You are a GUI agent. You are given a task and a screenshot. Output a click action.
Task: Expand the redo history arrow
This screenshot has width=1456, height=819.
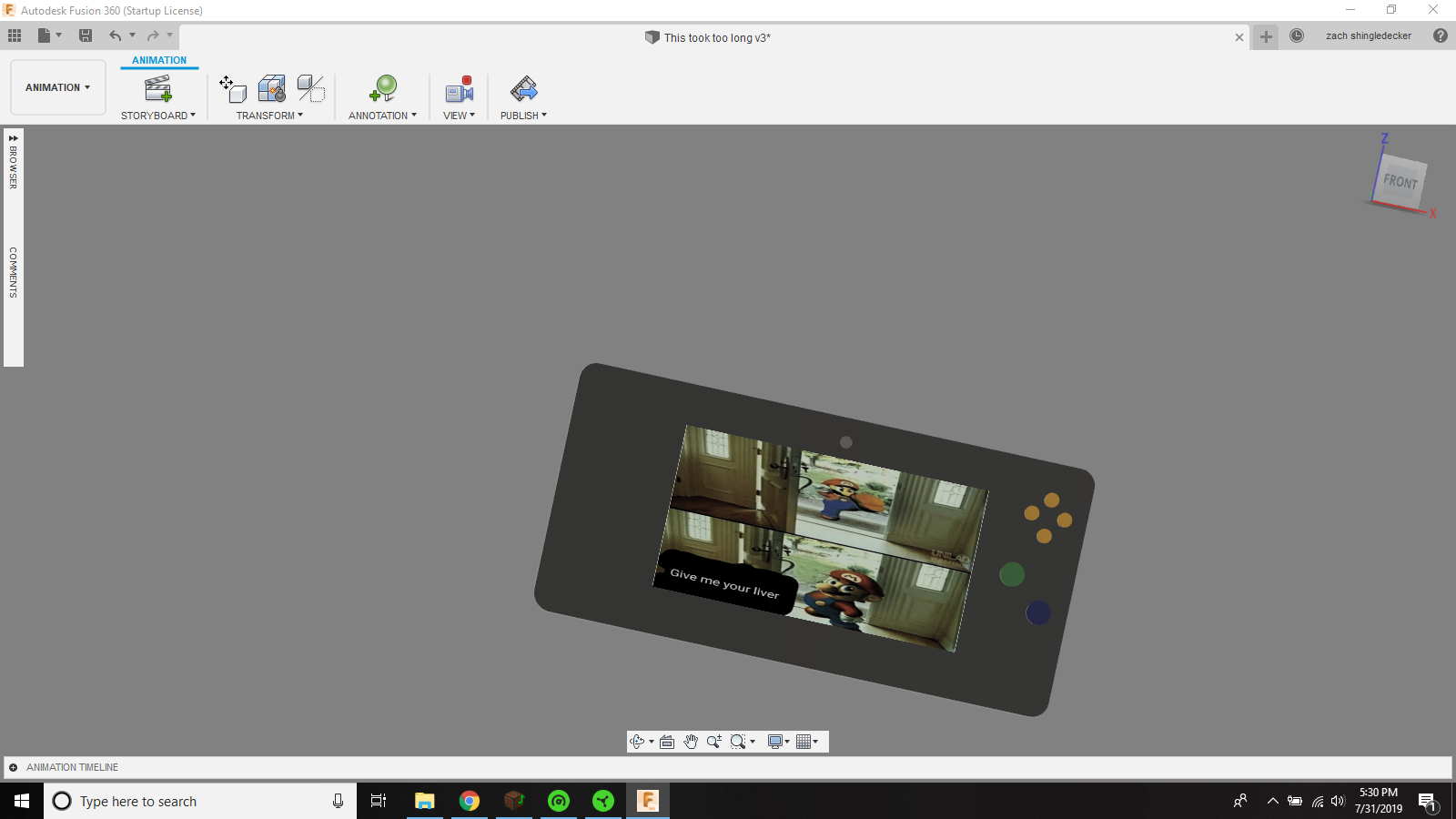[x=170, y=35]
